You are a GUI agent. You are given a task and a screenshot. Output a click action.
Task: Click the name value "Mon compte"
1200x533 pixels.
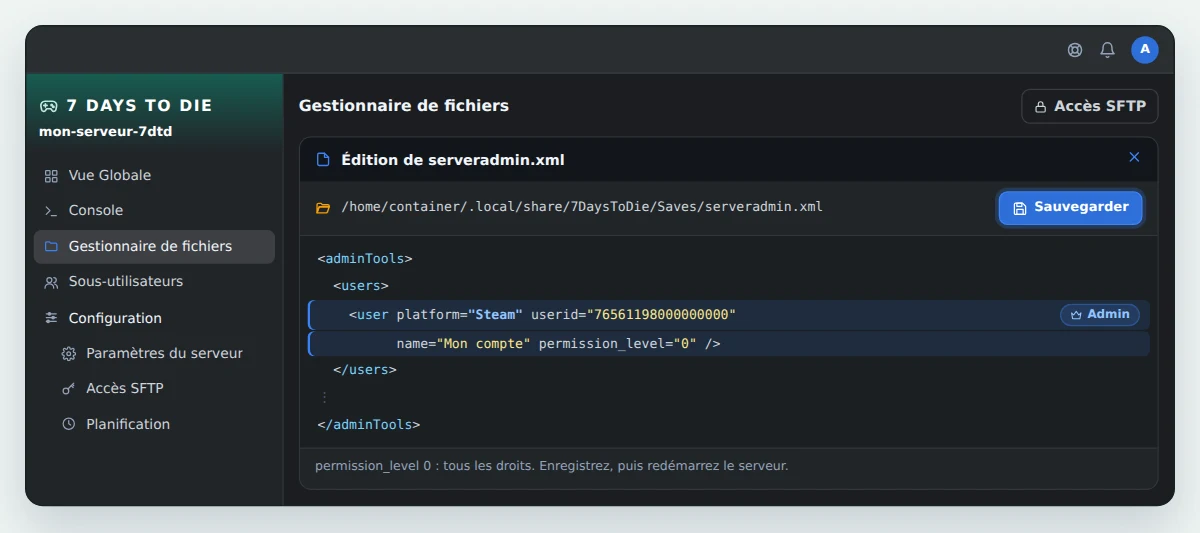483,344
